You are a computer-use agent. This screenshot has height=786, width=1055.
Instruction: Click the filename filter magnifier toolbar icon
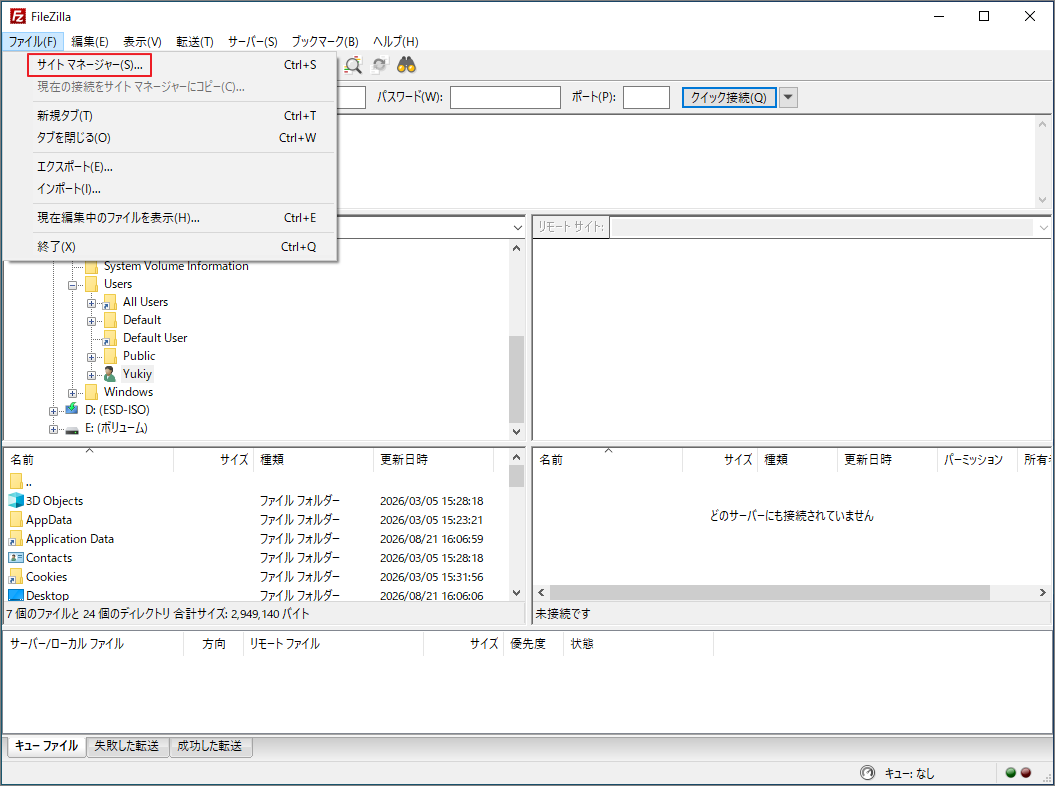(353, 65)
